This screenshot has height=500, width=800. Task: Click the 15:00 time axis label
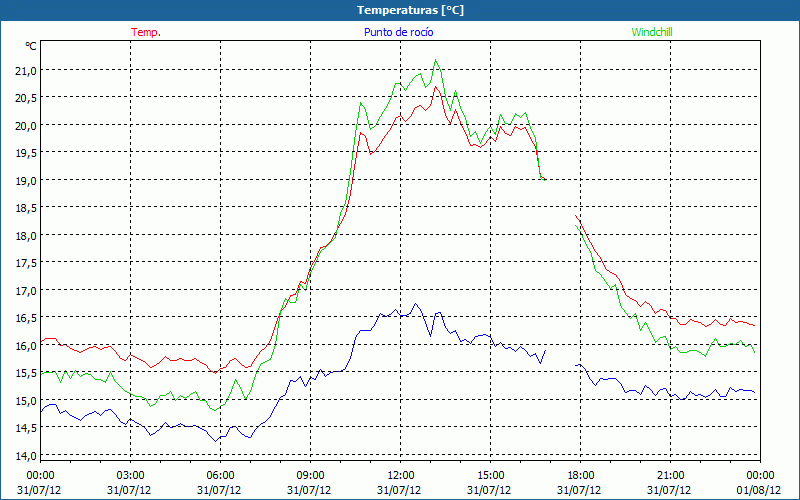click(x=491, y=475)
